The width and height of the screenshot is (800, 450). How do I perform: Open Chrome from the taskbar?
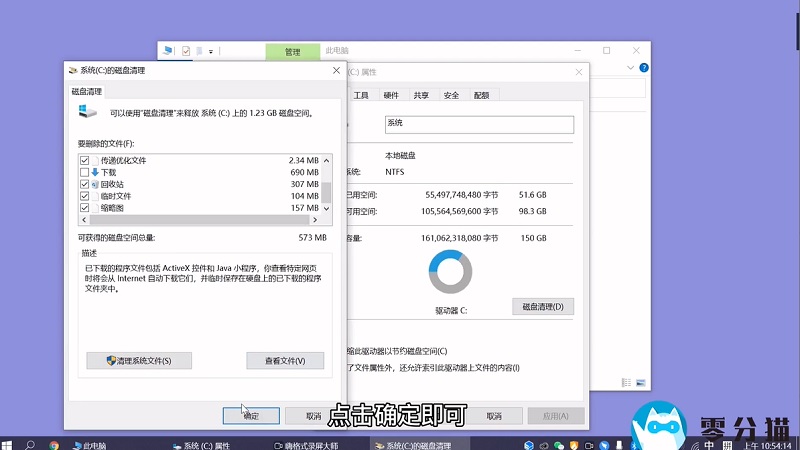click(x=53, y=444)
